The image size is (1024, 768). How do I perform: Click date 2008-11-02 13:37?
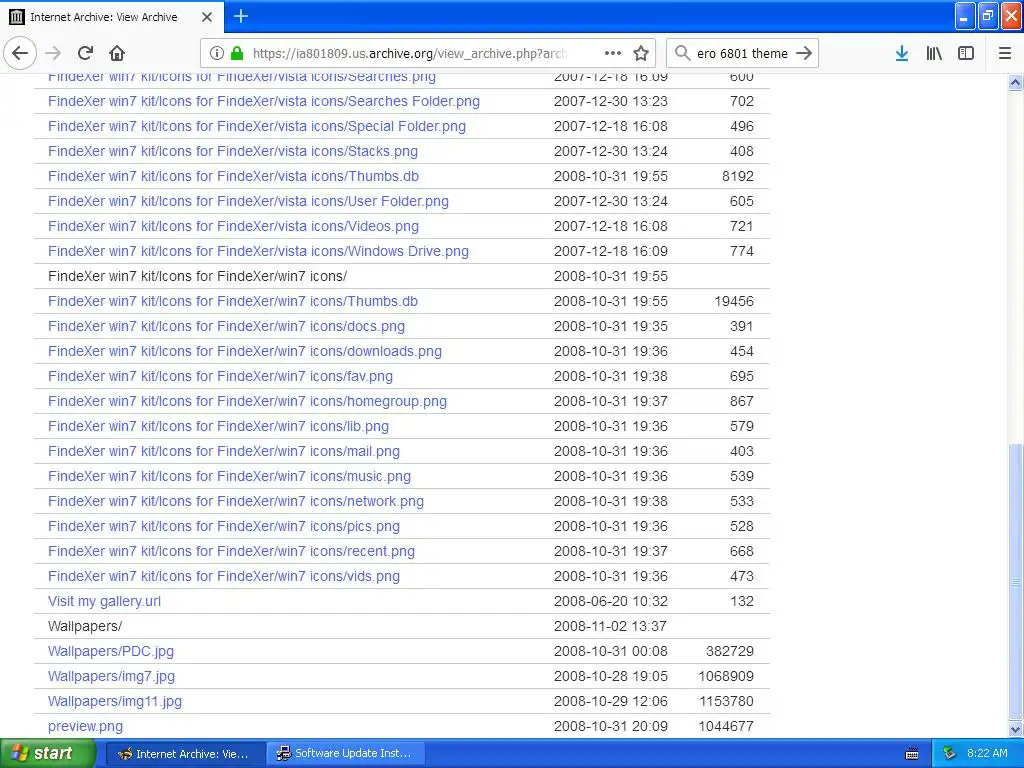pos(611,626)
